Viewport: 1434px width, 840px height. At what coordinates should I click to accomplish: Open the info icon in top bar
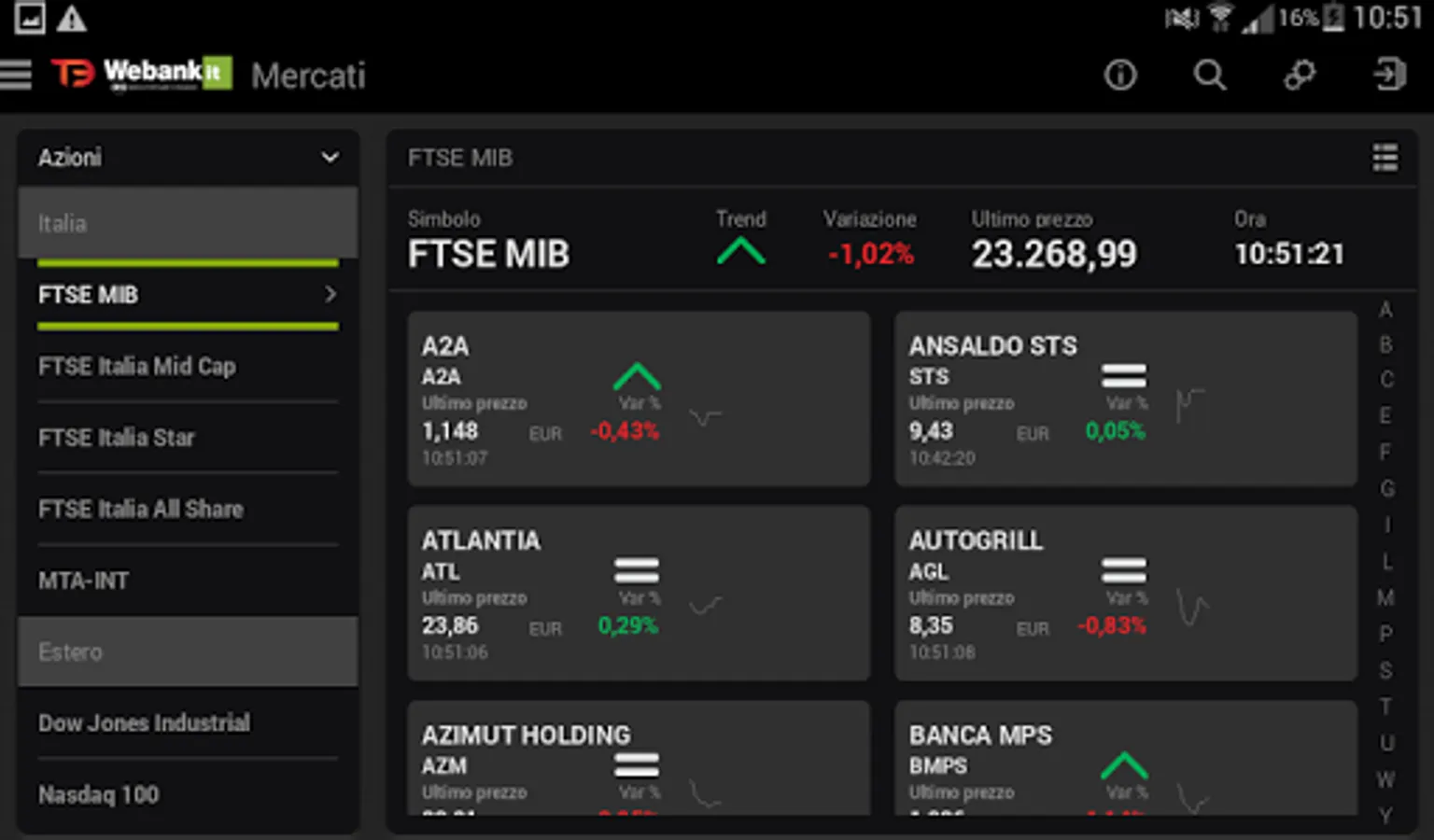(x=1120, y=75)
